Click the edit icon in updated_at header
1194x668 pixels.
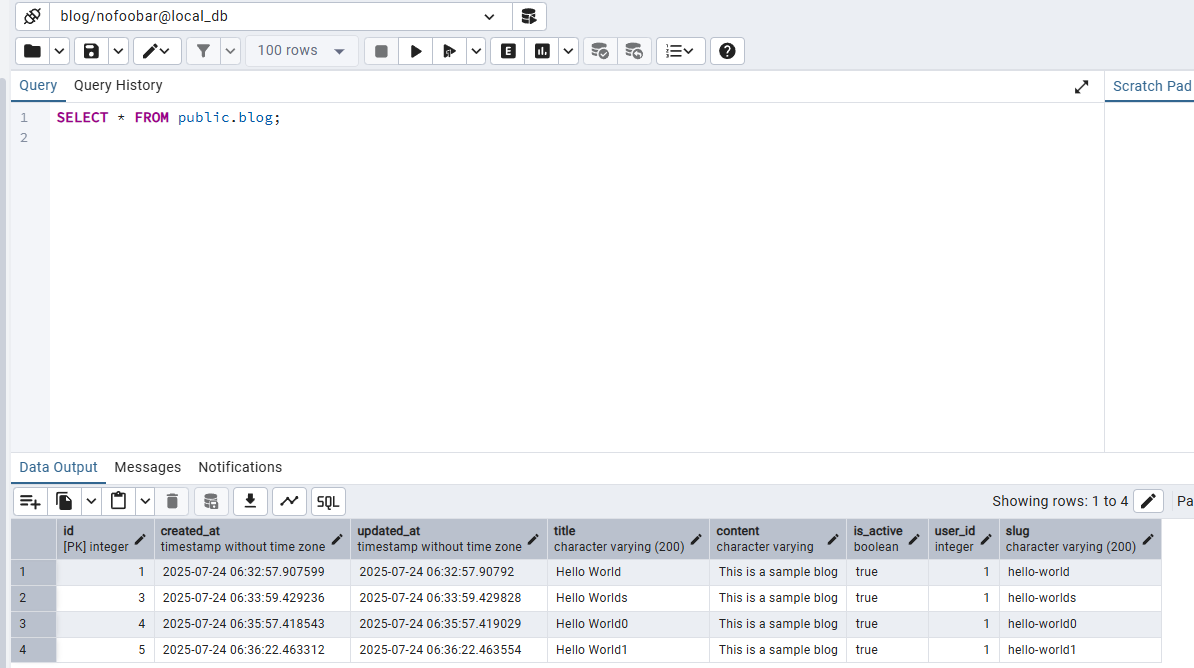(533, 539)
